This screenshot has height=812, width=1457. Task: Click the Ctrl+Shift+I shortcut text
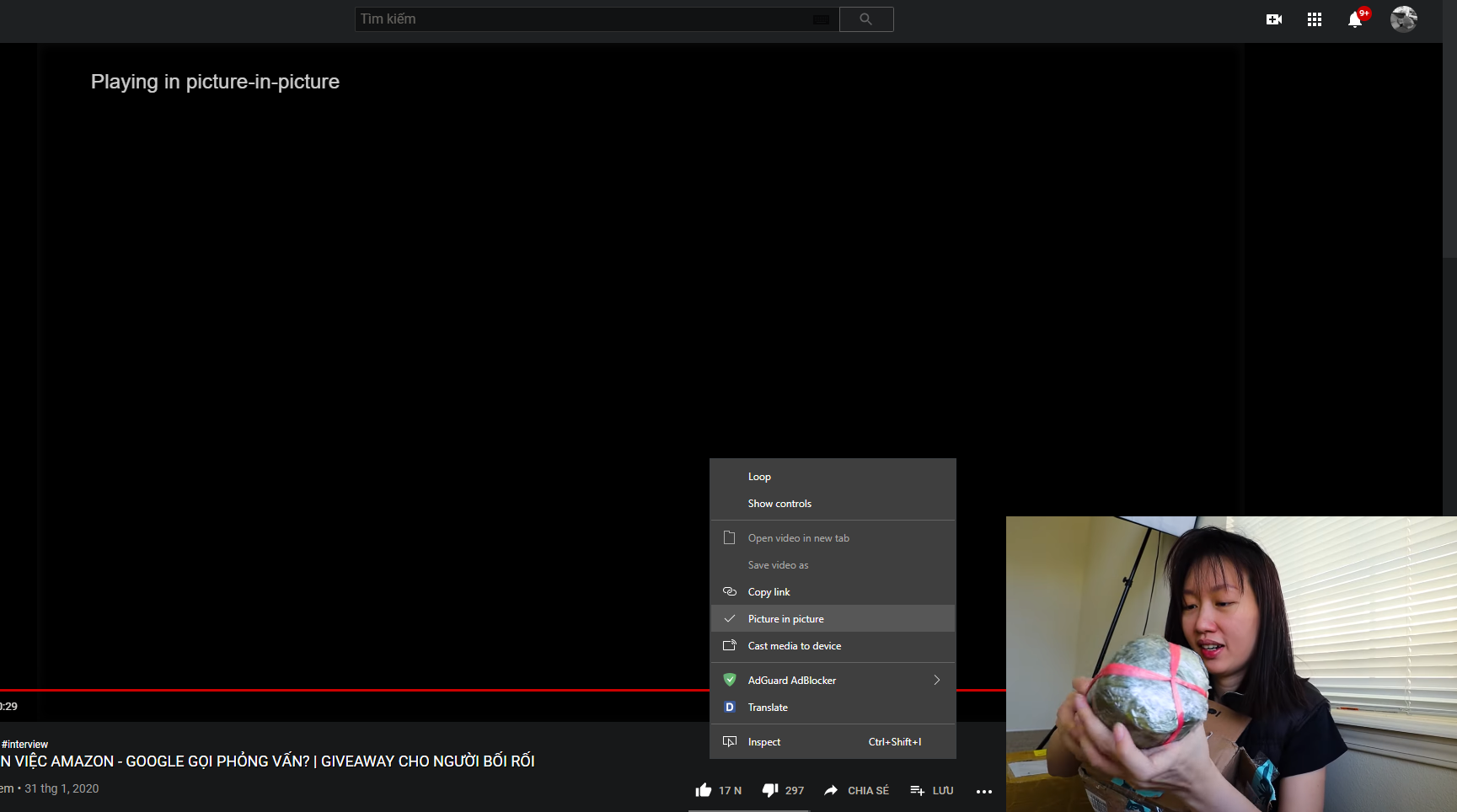(x=895, y=741)
